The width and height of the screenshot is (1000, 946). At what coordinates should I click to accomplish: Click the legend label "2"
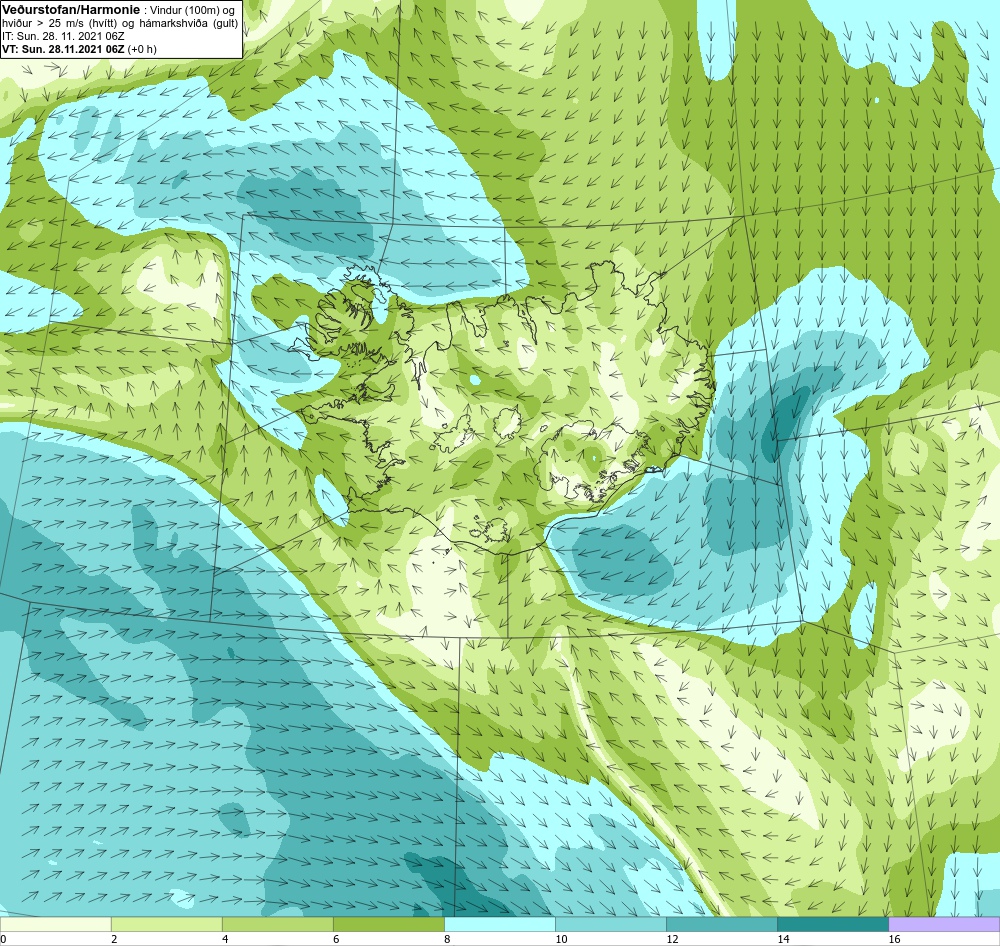tap(114, 939)
